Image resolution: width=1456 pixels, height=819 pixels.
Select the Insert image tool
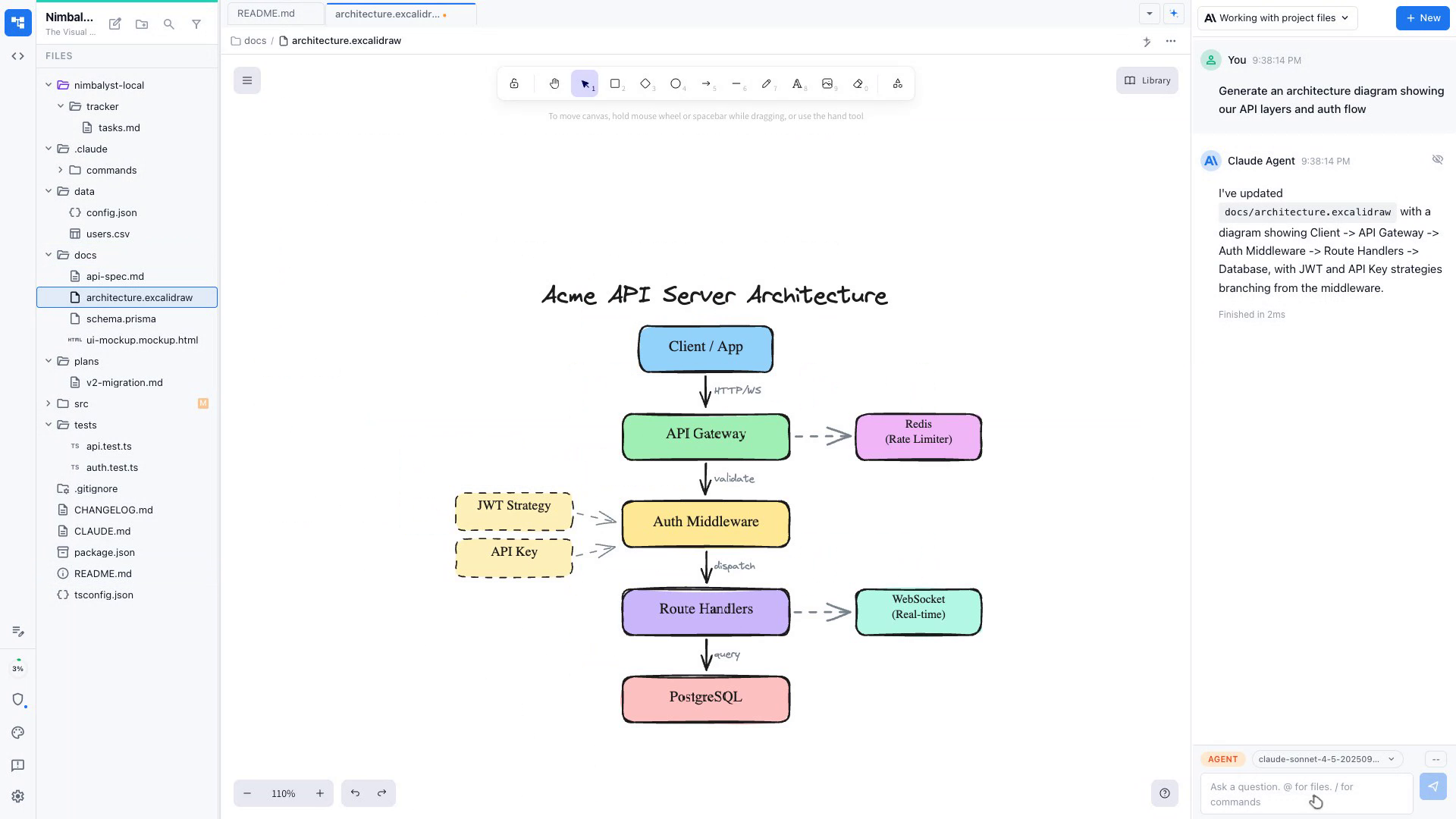click(827, 83)
